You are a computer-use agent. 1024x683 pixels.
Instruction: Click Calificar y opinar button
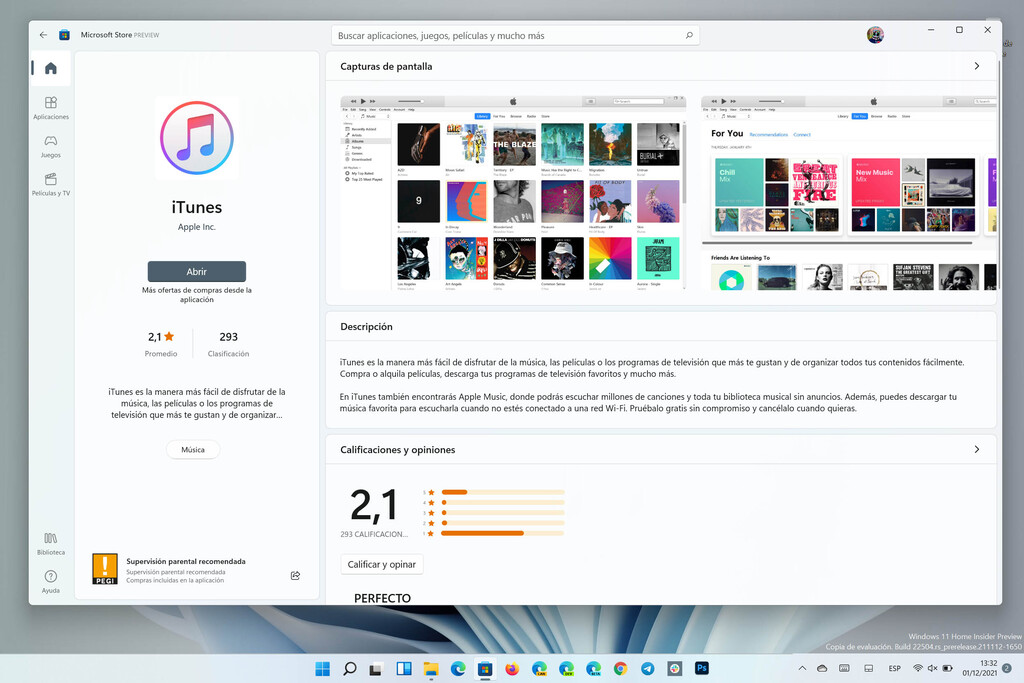pos(382,564)
